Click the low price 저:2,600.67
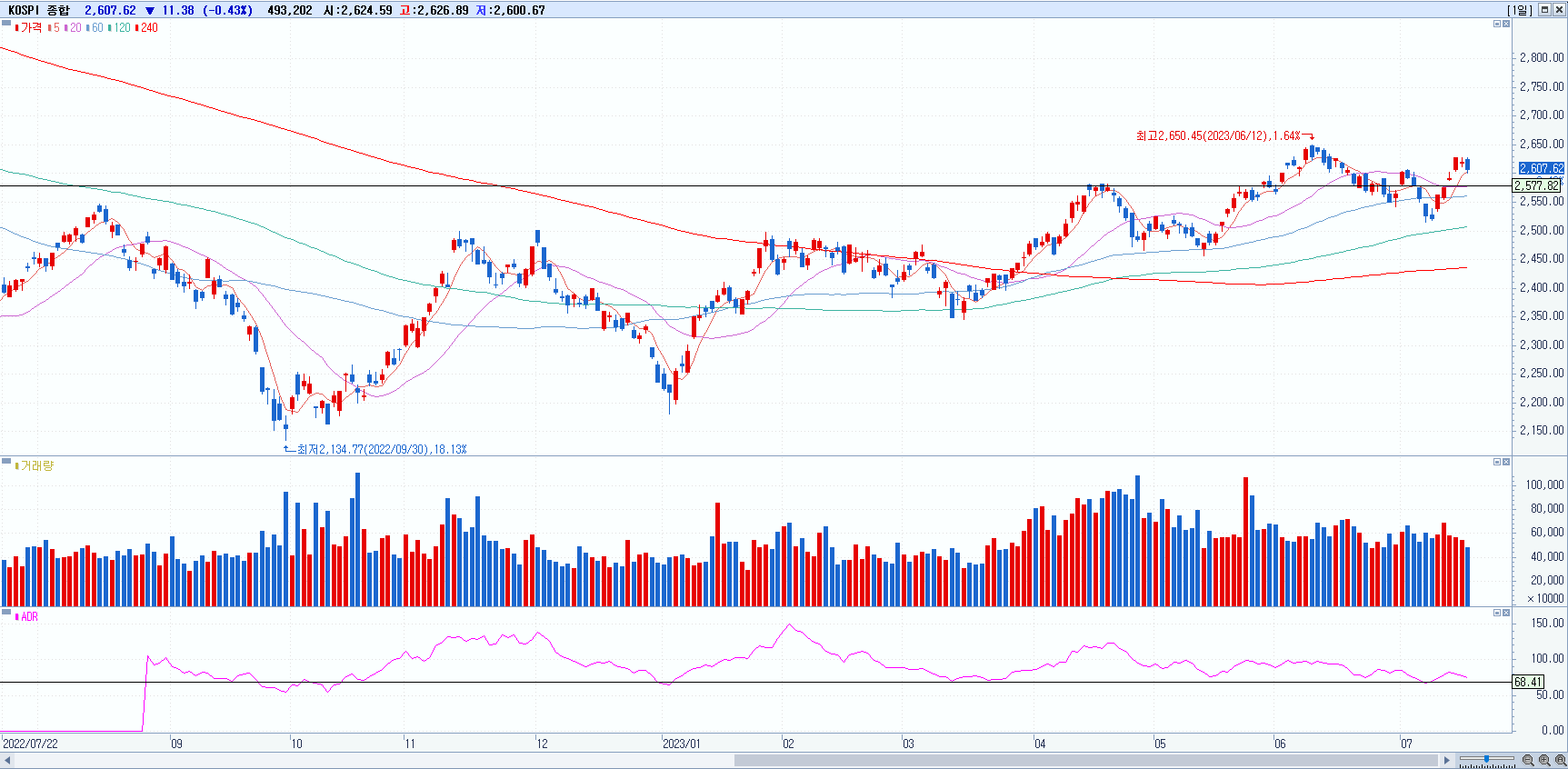Screen dimensions: 1568x769 click(511, 10)
